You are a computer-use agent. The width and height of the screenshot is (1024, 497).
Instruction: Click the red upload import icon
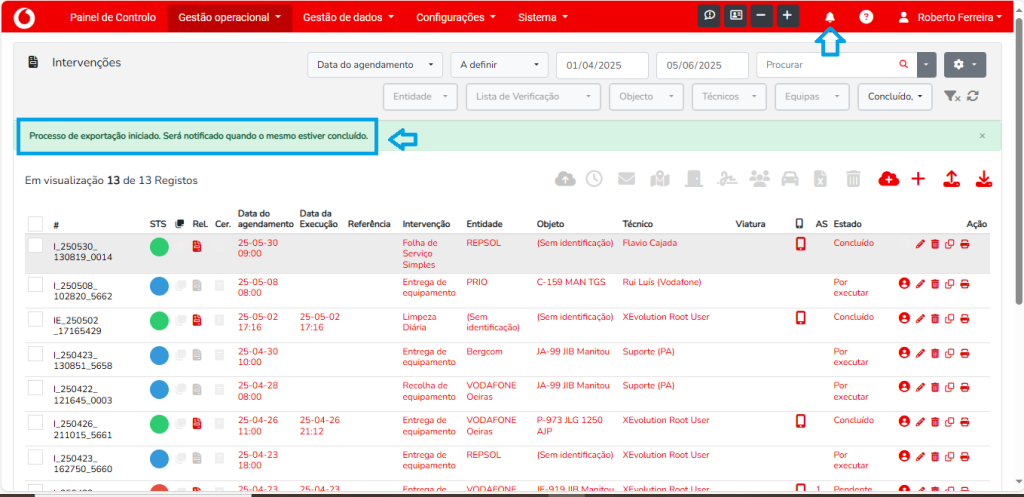click(x=952, y=179)
